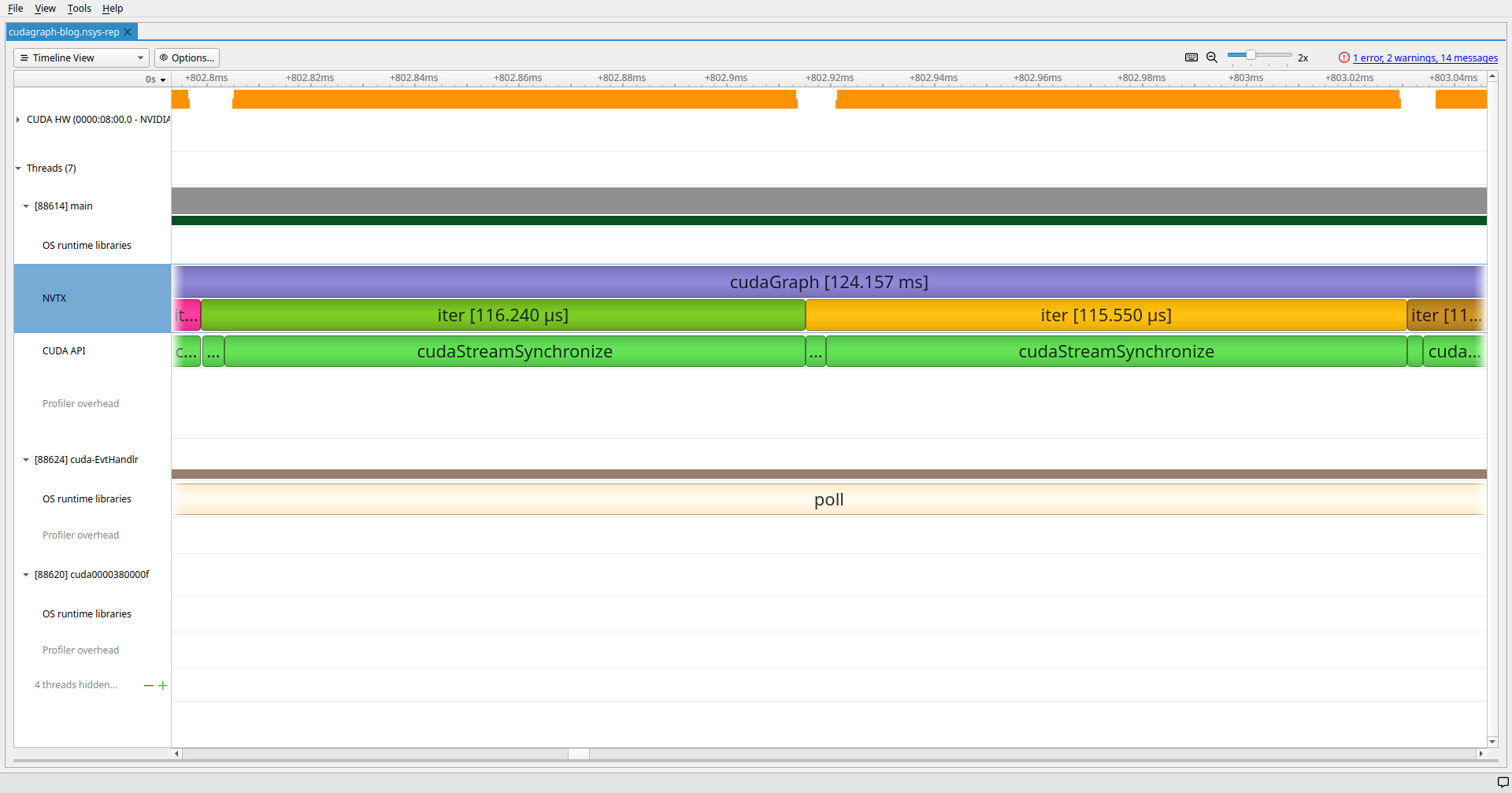Select the iter [116.240 µs] range
Screen dimensions: 1512x793
pos(502,316)
